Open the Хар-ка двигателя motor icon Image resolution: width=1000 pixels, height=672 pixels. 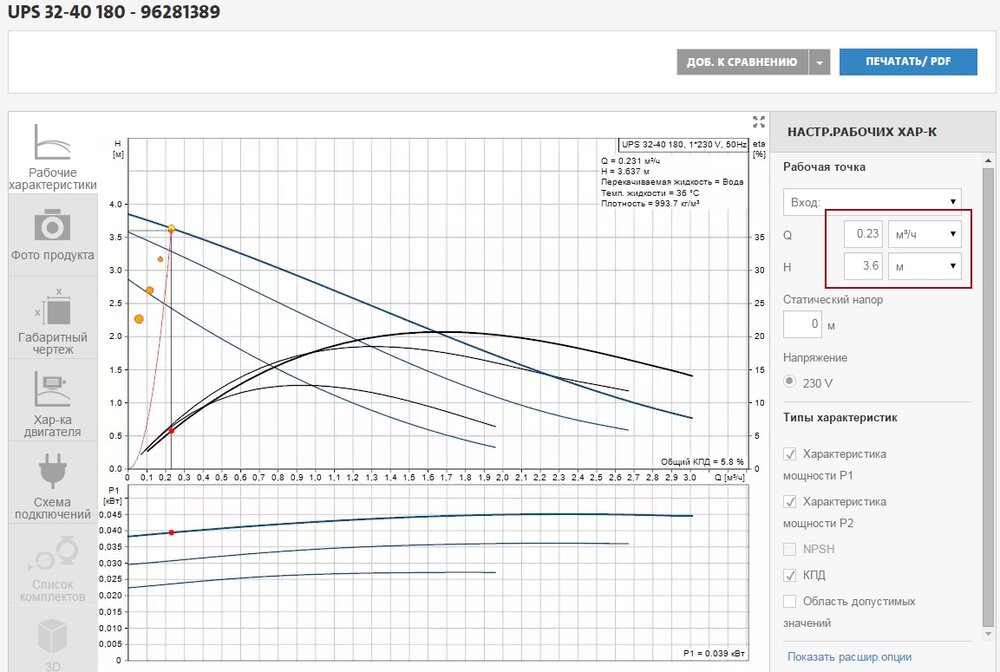coord(52,388)
